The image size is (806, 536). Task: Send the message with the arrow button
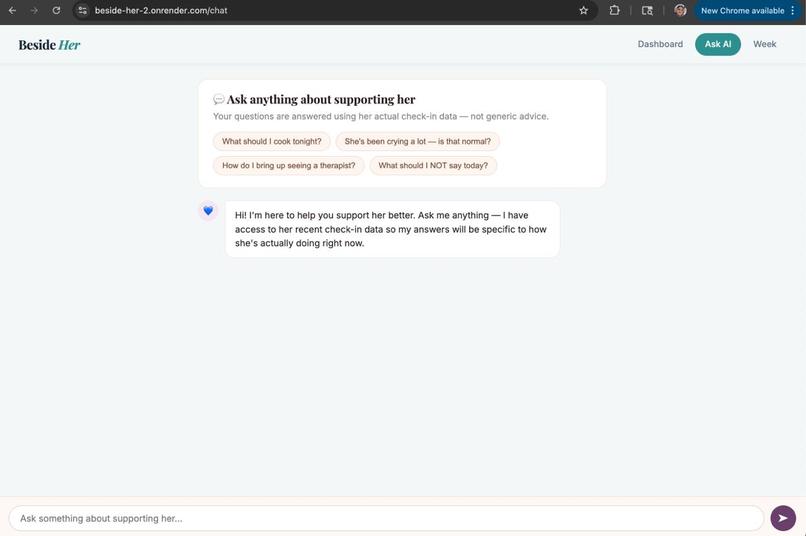(783, 518)
